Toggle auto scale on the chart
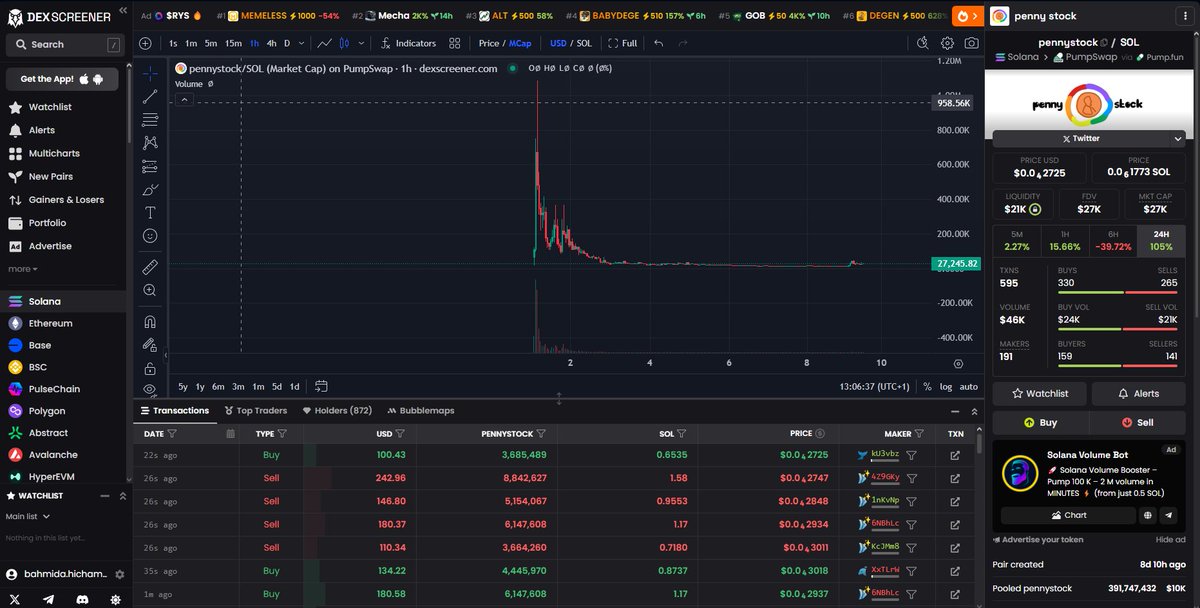 pyautogui.click(x=969, y=386)
